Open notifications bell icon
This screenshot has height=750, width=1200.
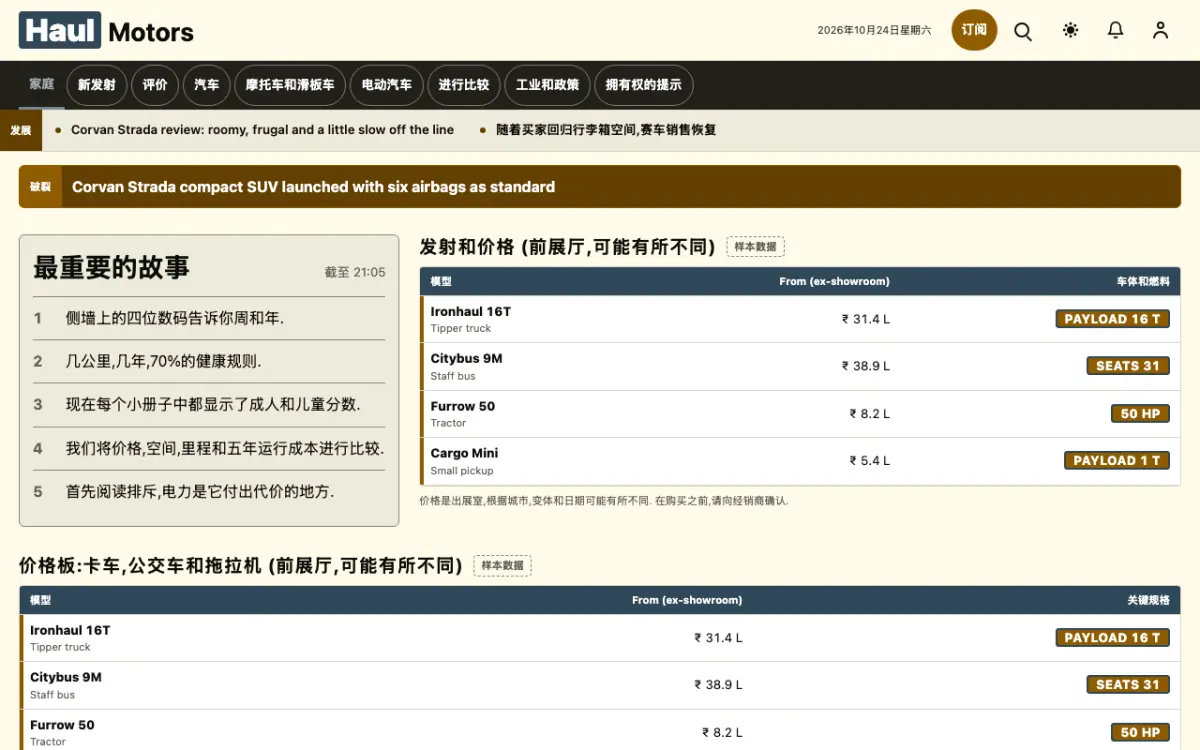[x=1116, y=31]
